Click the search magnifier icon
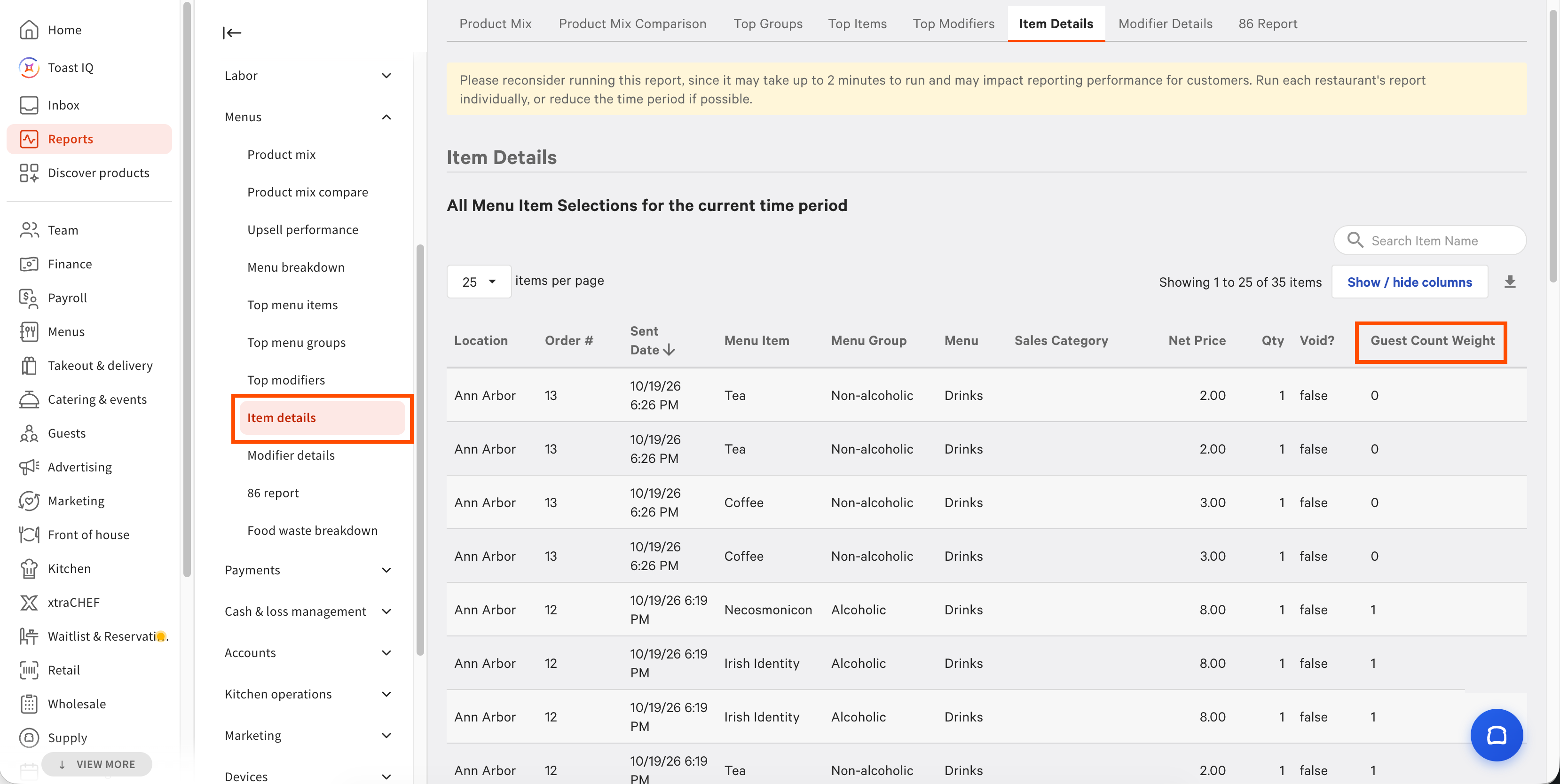Image resolution: width=1560 pixels, height=784 pixels. (1355, 240)
